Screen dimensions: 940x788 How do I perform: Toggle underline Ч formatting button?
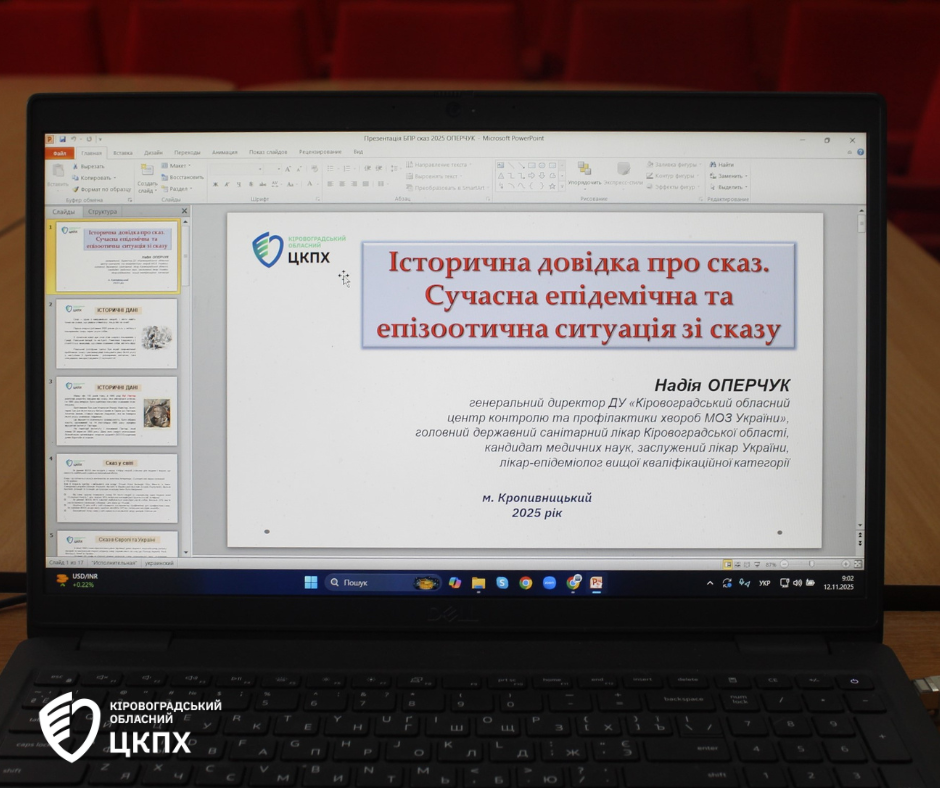(239, 184)
